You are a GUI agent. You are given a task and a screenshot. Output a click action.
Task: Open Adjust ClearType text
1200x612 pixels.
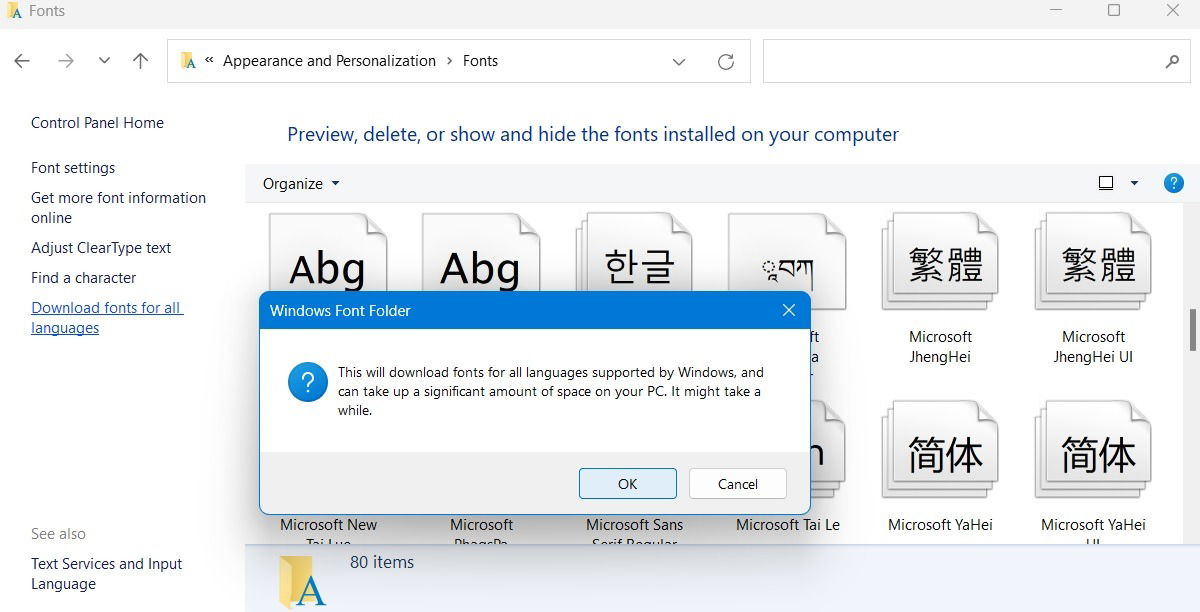click(x=101, y=248)
